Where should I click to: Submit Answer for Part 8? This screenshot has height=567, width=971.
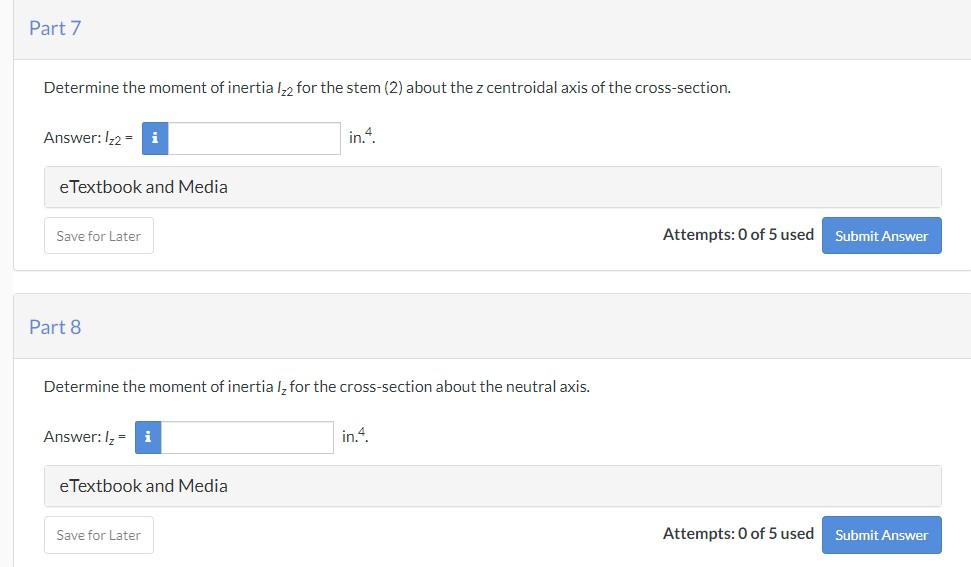[x=881, y=535]
